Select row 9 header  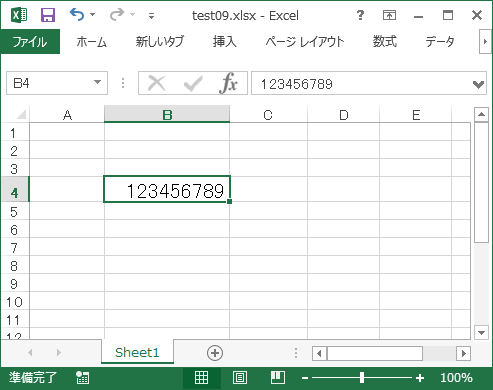click(x=14, y=284)
